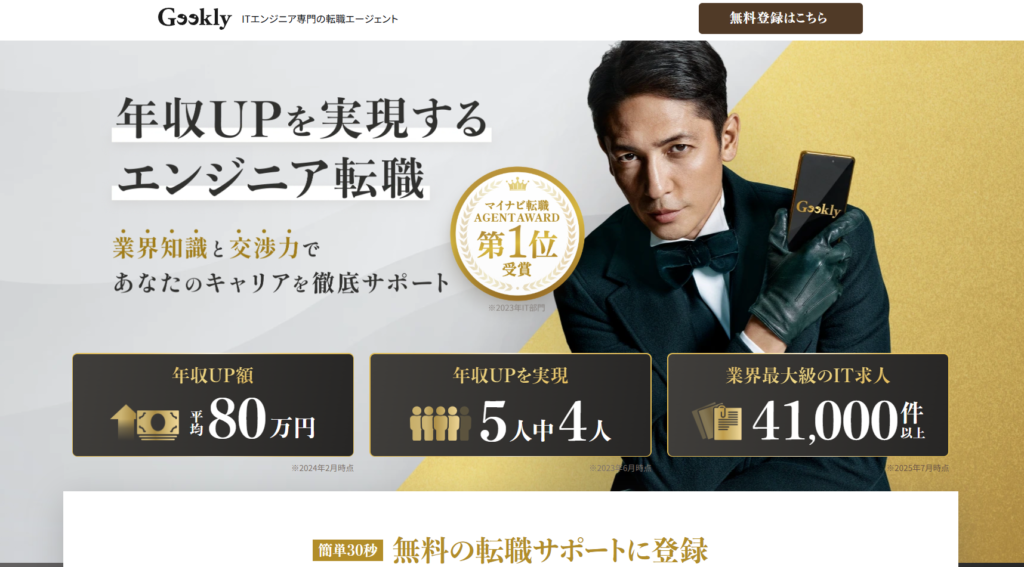Click the エンジニア転職 headline text

[271, 176]
